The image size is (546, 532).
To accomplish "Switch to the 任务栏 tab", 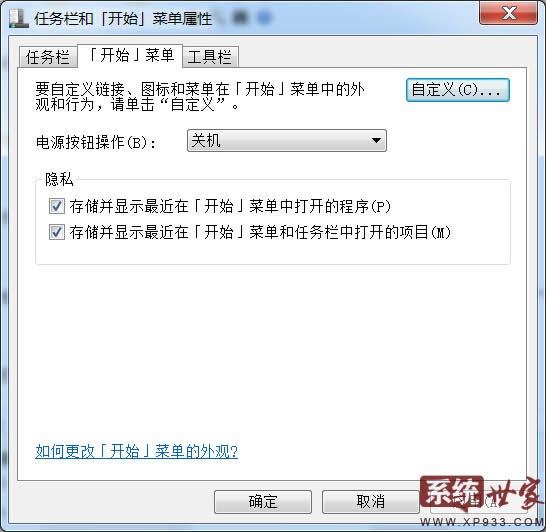I will click(48, 57).
